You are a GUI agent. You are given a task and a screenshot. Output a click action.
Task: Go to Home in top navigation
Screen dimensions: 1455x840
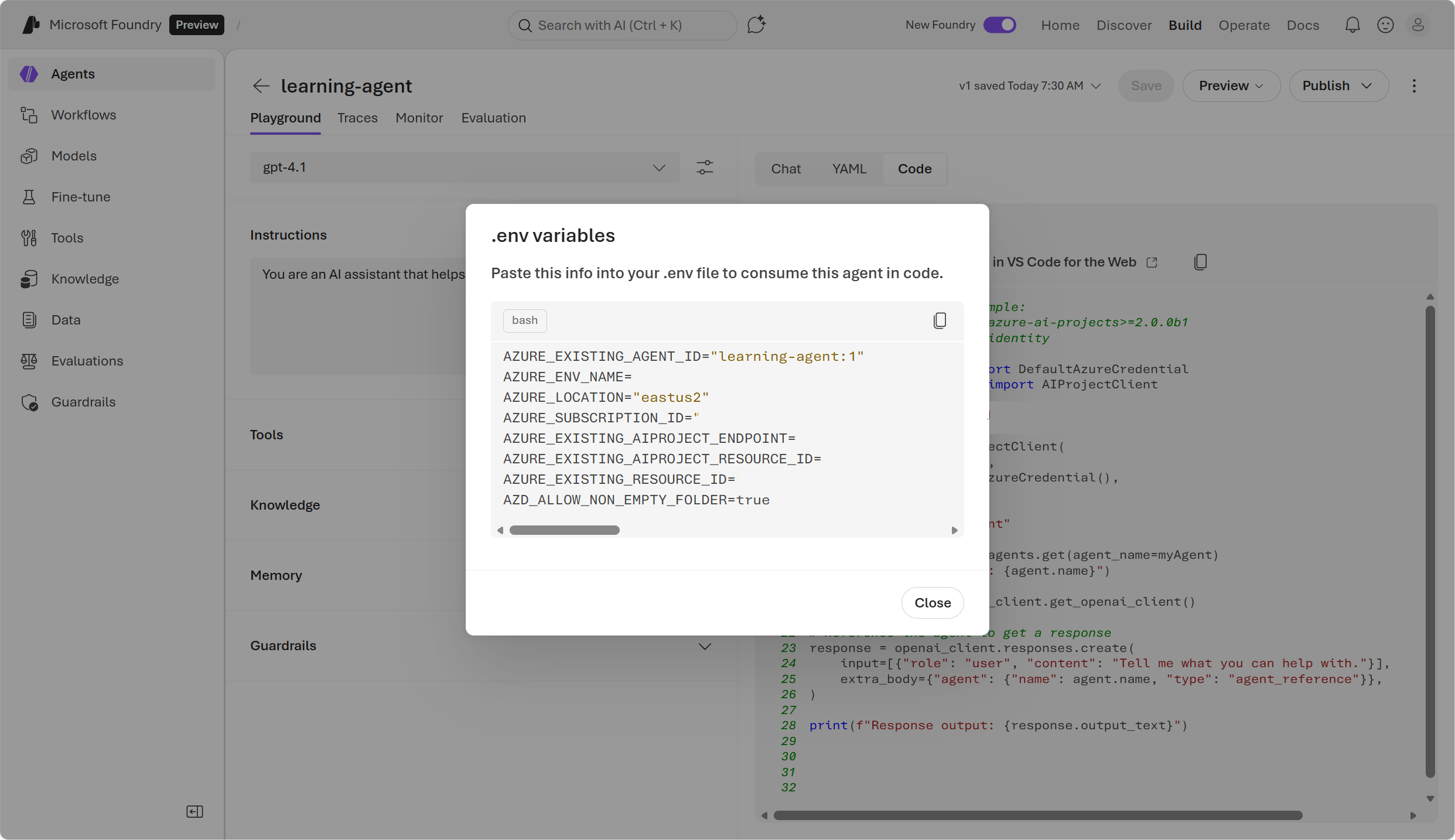pyautogui.click(x=1060, y=25)
